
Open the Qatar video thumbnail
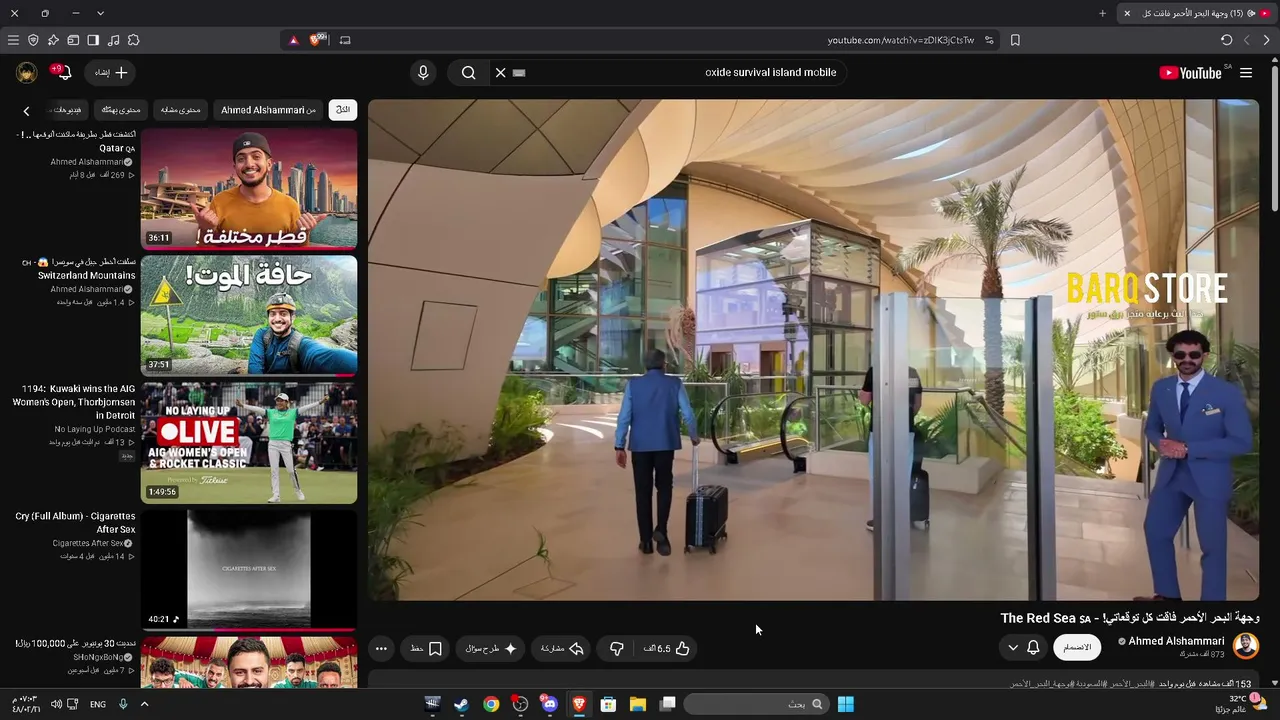pos(249,188)
